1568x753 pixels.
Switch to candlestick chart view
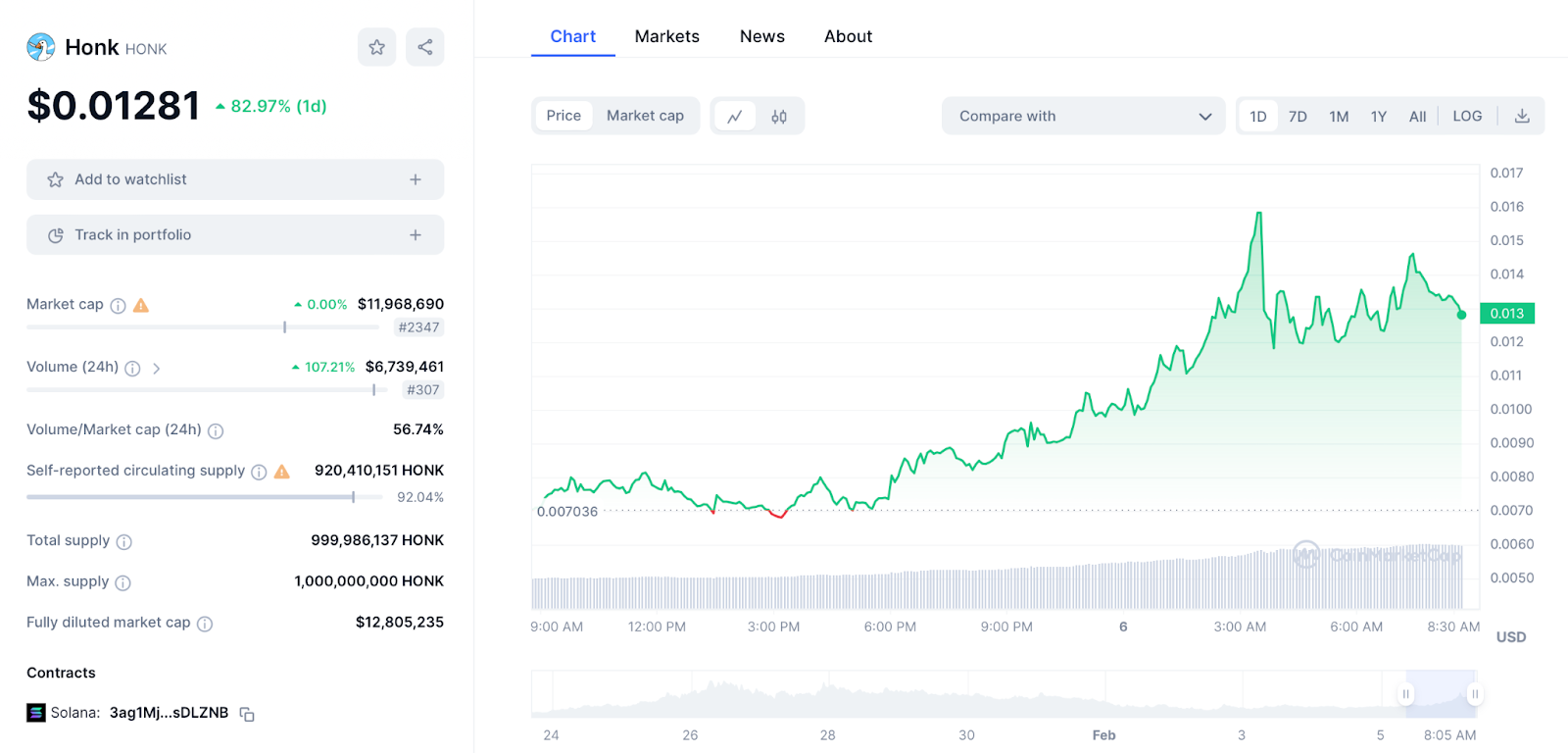pos(779,116)
